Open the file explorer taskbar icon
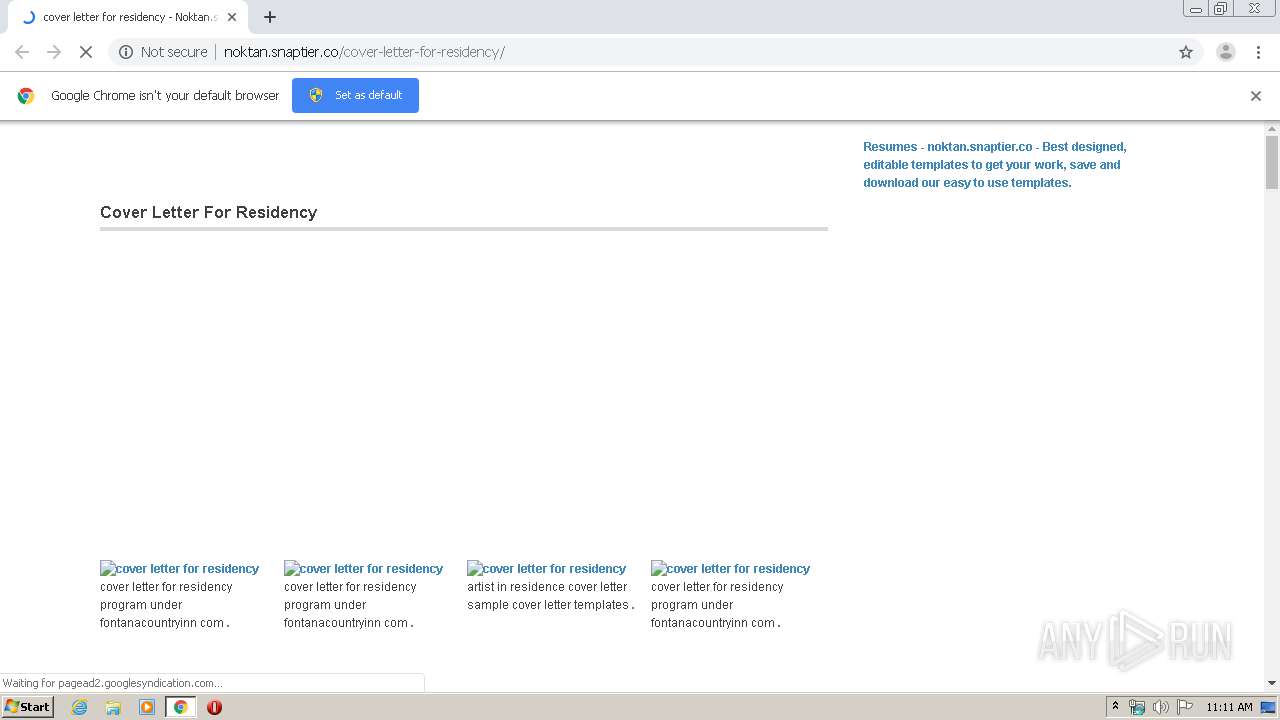 [113, 707]
